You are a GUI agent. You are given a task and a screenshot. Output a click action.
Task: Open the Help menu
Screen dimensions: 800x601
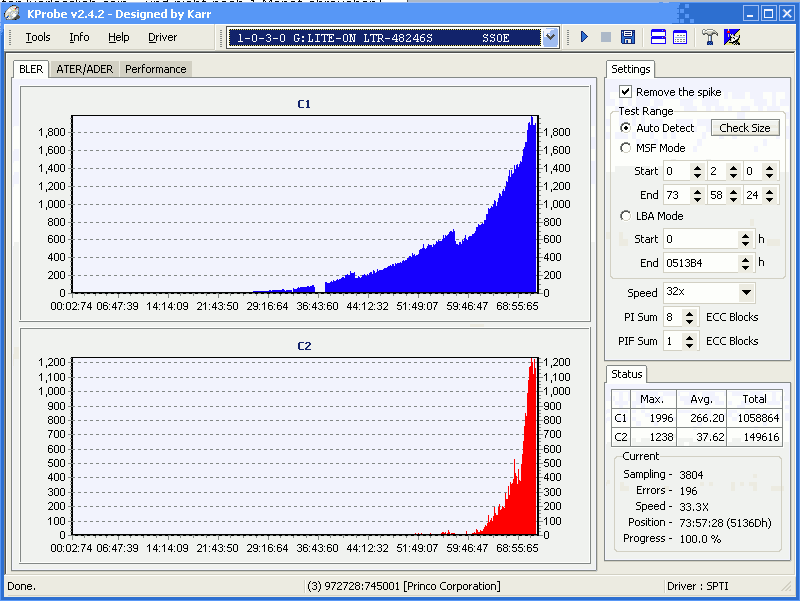118,37
